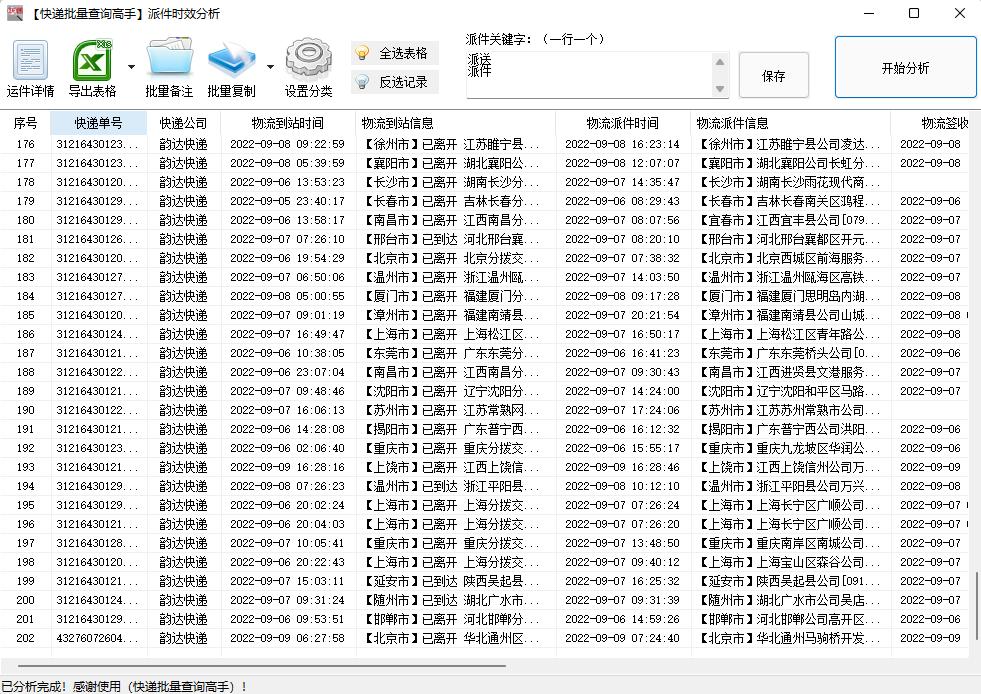
Task: Select all table rows with 全选表格
Action: click(x=404, y=53)
